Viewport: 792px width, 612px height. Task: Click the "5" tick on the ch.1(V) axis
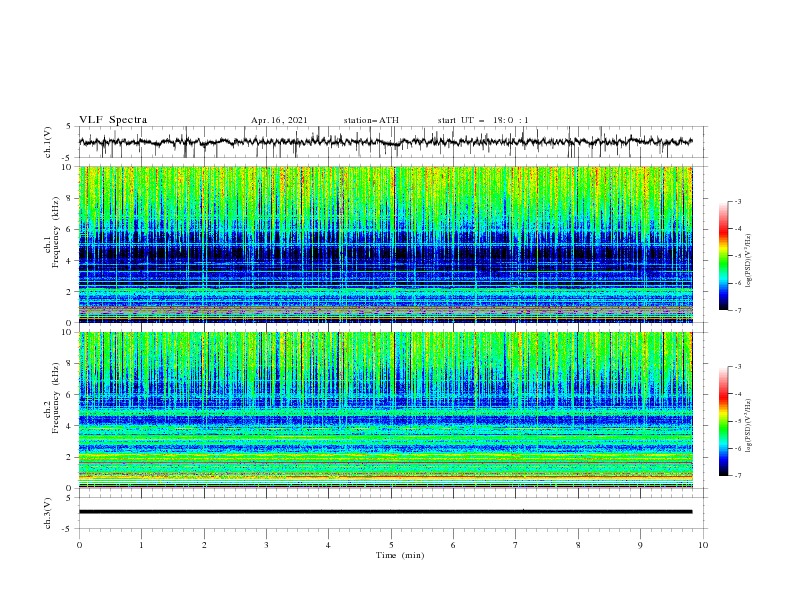[69, 127]
